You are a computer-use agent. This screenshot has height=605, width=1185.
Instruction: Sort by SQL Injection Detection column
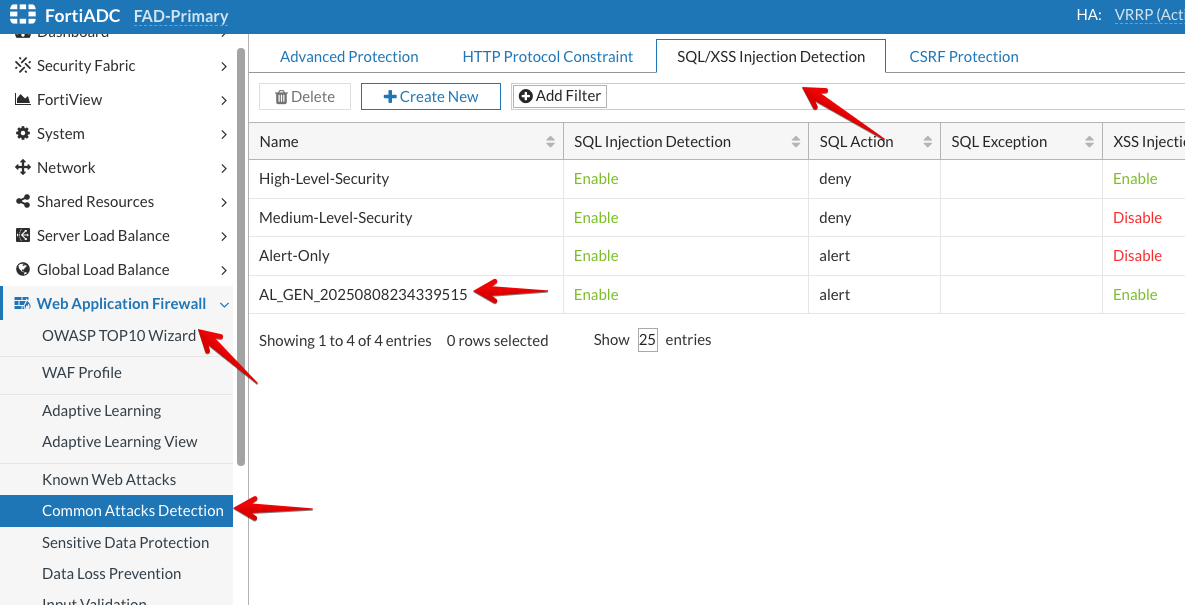click(x=795, y=142)
